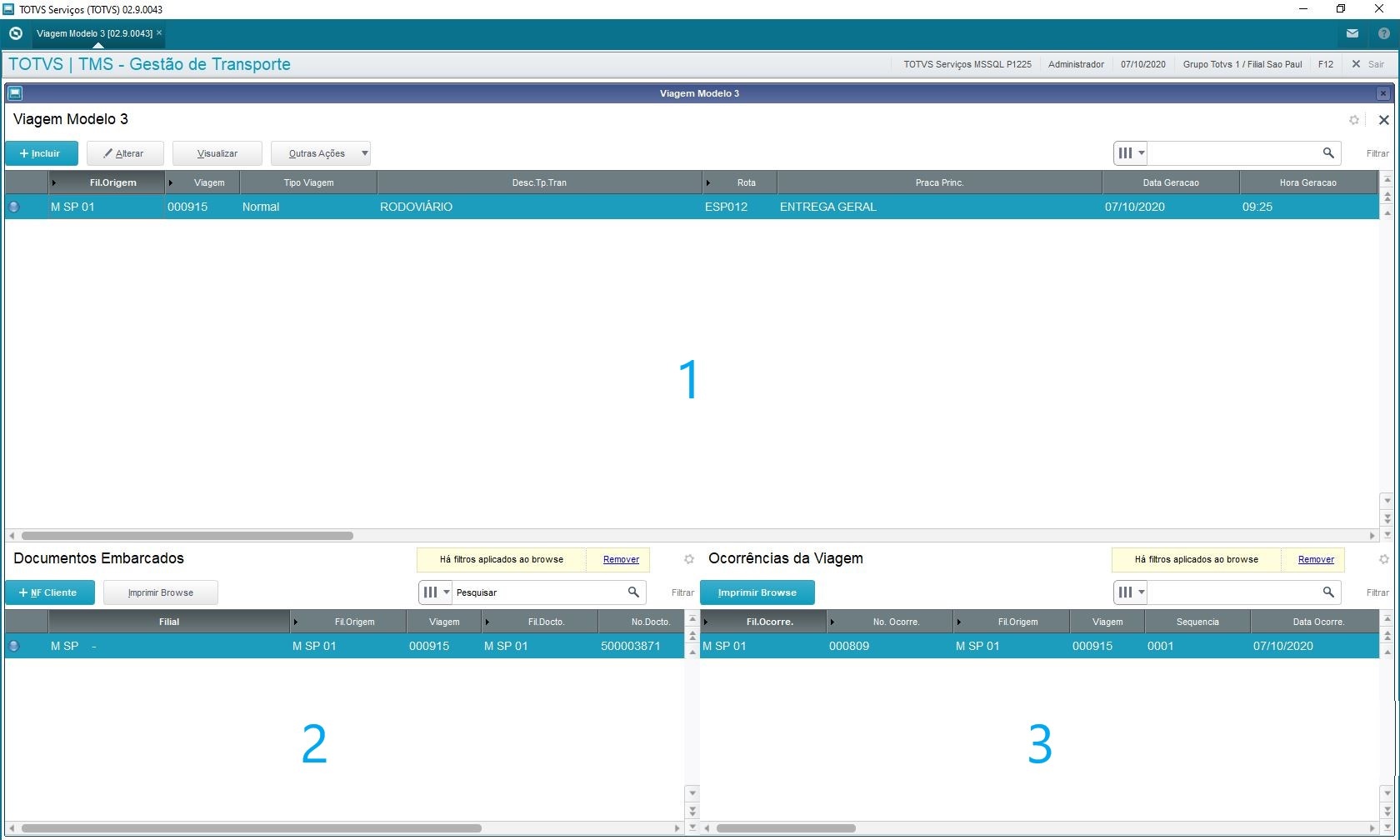
Task: Open Ocorrências da Viagem settings gear
Action: pos(1384,559)
